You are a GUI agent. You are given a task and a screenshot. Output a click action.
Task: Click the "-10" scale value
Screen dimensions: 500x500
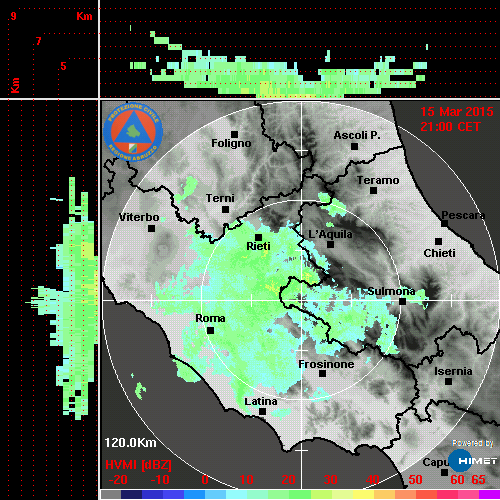click(x=160, y=480)
